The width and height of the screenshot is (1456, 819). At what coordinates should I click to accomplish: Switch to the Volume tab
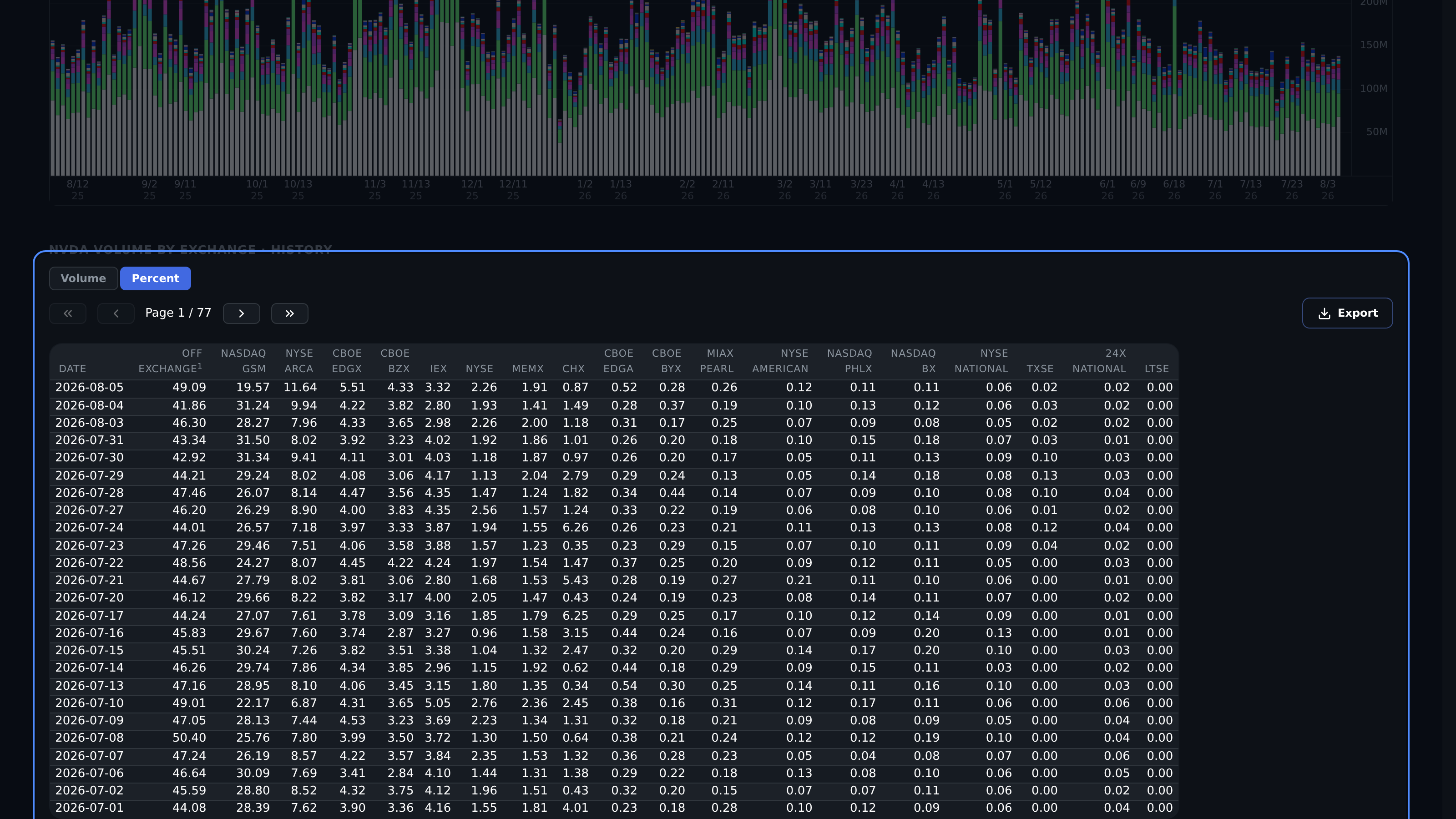(x=84, y=278)
